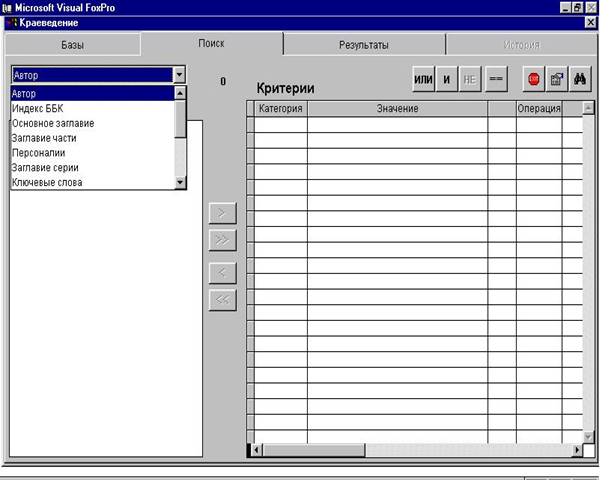Screen dimensions: 613x480
Task: Click the Значение column header
Action: [x=397, y=108]
